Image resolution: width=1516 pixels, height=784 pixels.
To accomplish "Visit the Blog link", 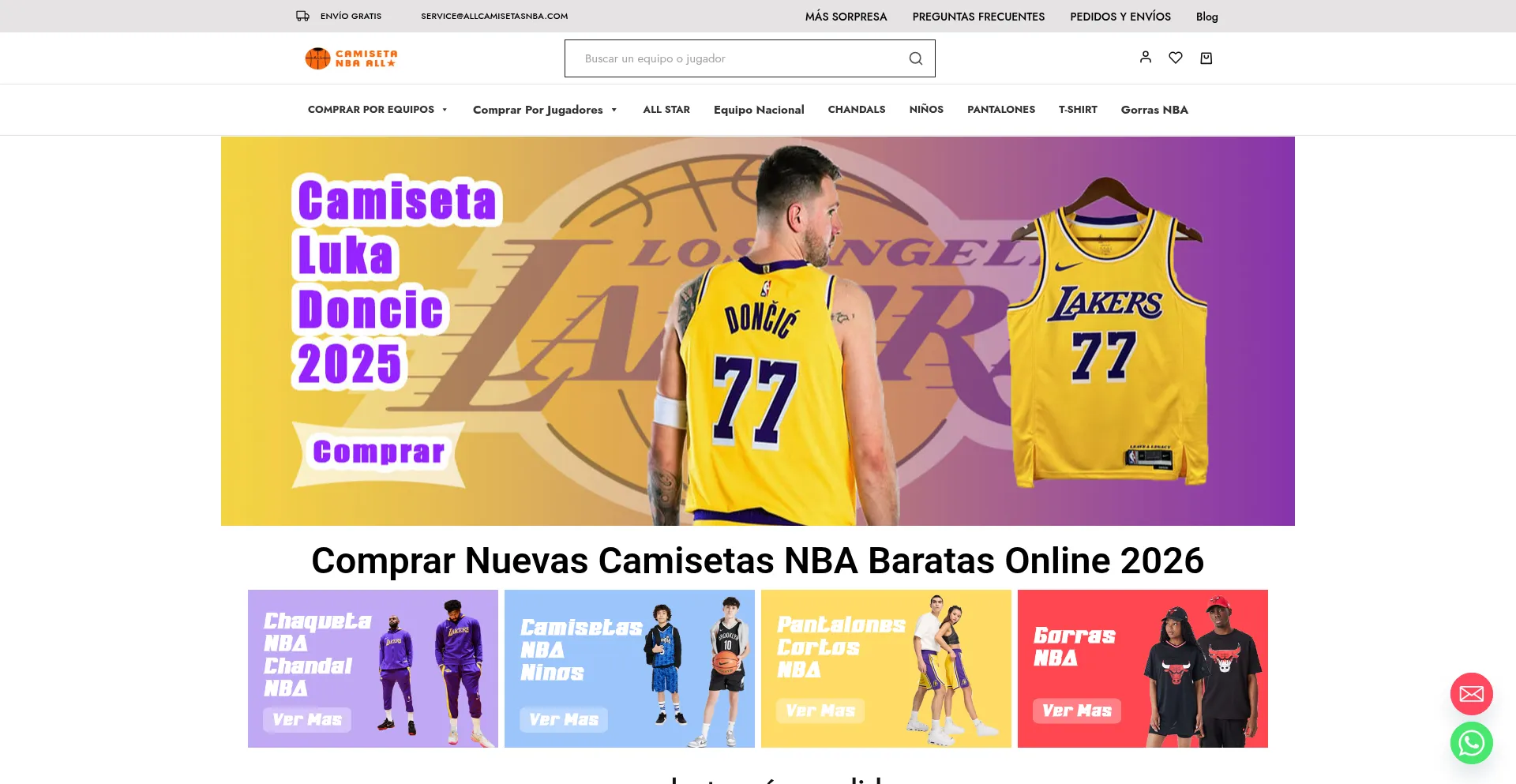I will coord(1206,17).
